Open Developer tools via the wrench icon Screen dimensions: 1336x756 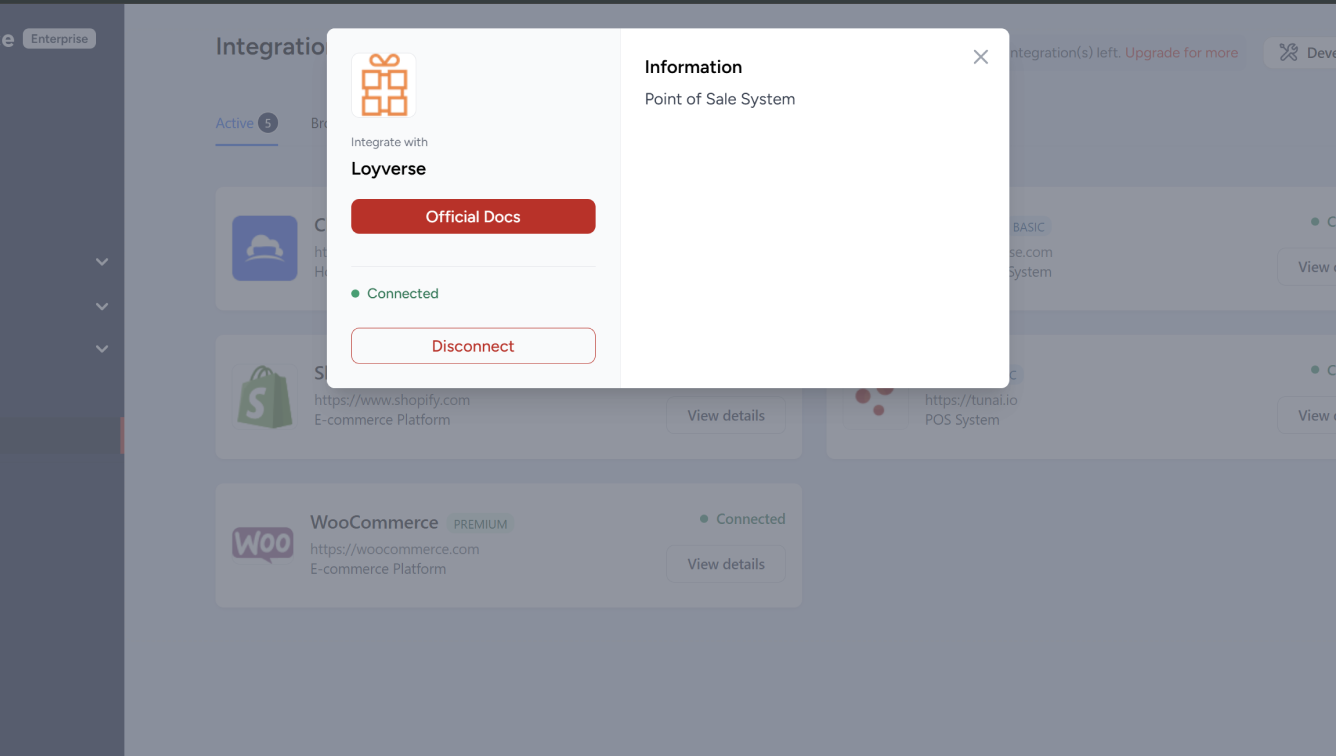(x=1290, y=52)
